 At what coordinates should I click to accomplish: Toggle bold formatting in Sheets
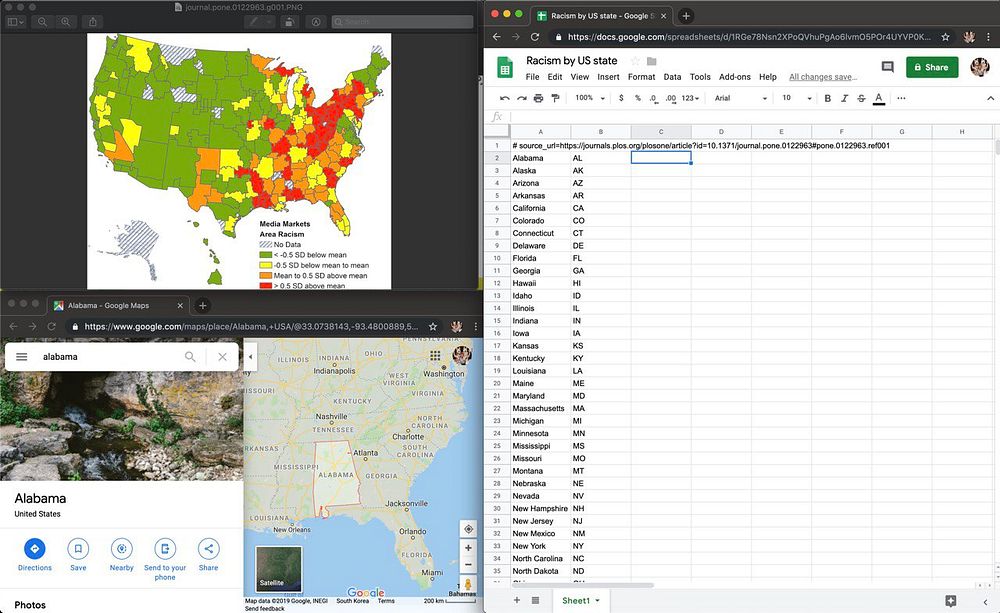pyautogui.click(x=827, y=98)
